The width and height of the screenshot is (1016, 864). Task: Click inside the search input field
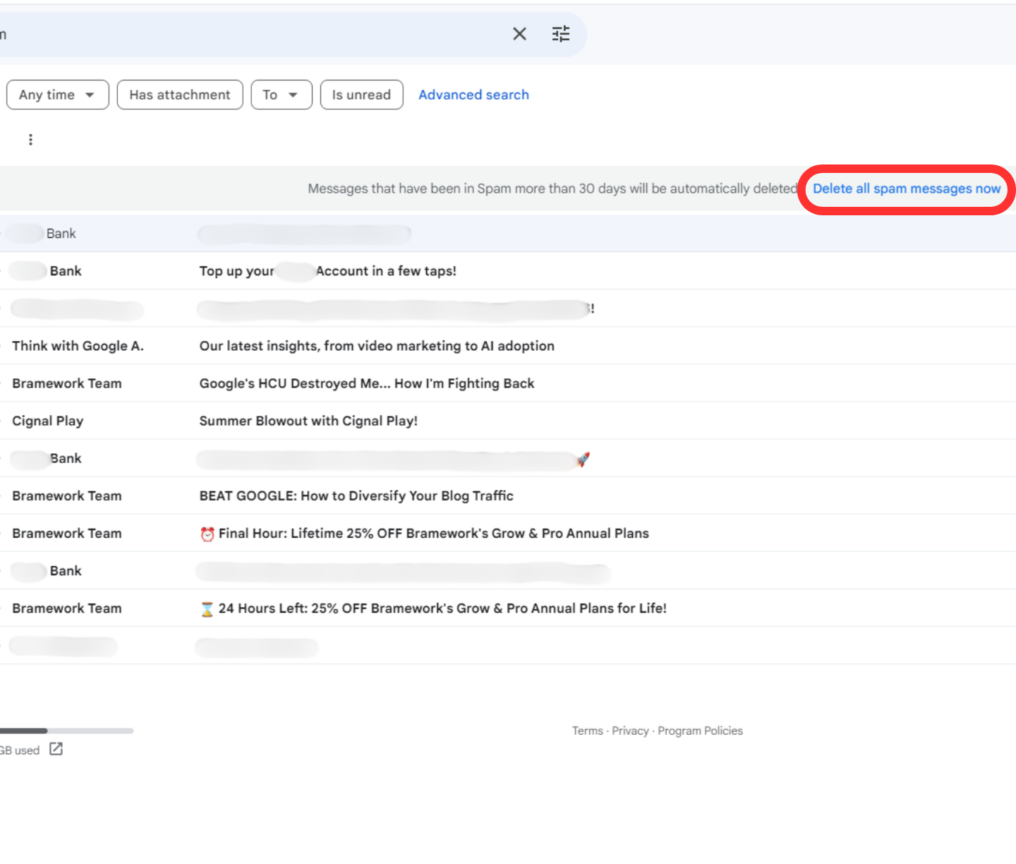250,33
